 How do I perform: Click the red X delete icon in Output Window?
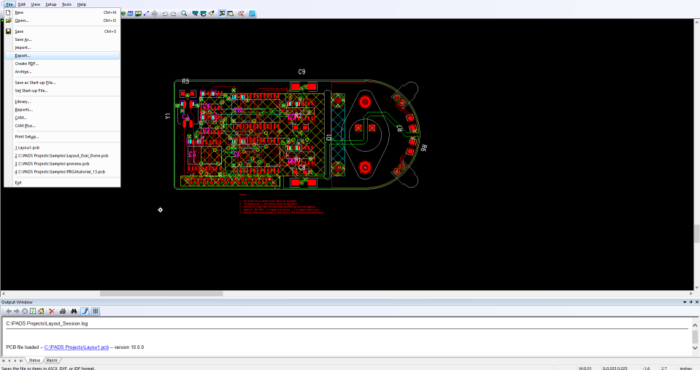[x=52, y=311]
